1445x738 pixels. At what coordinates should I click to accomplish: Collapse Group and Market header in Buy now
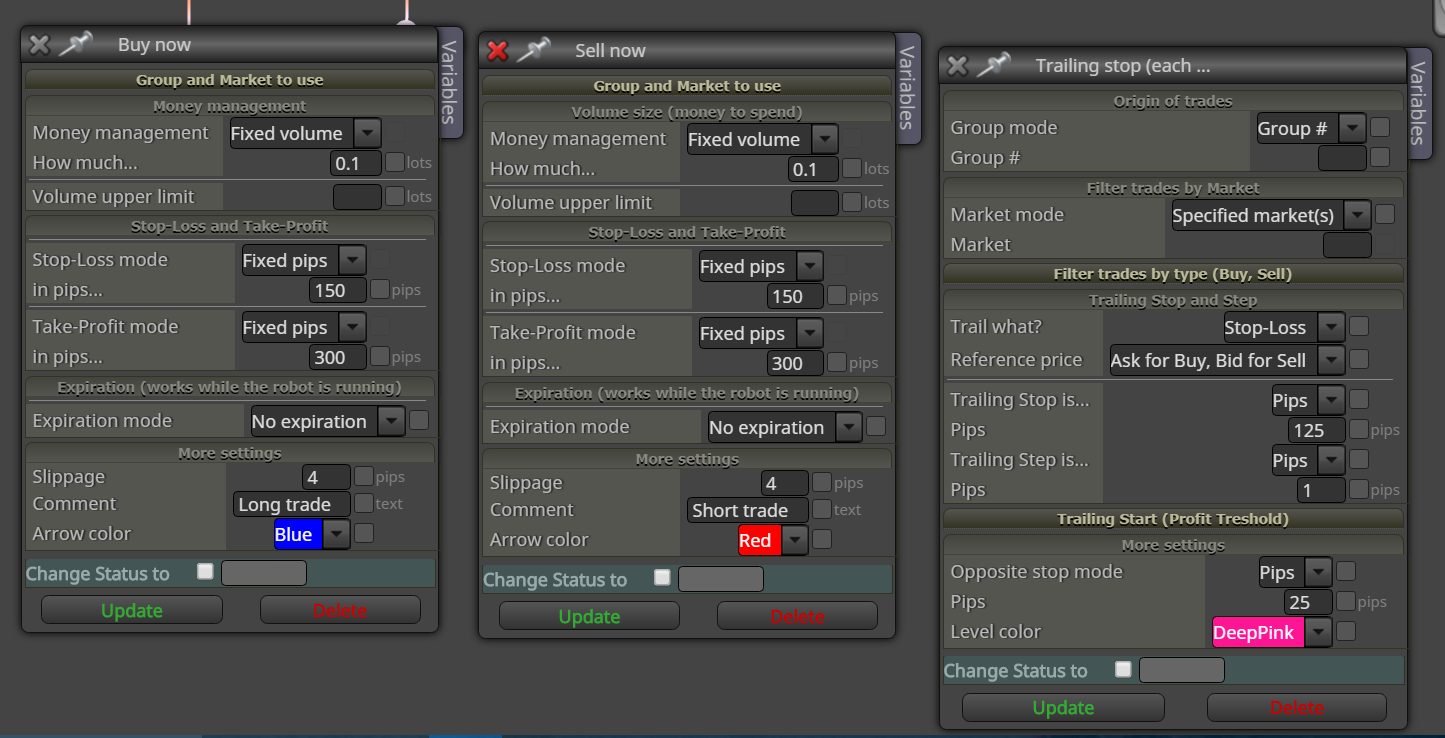click(x=230, y=80)
